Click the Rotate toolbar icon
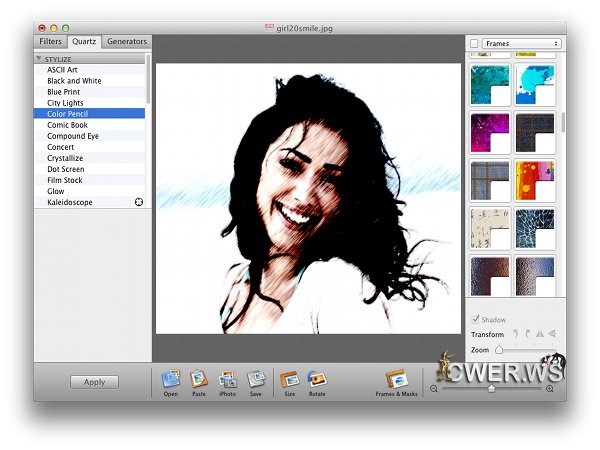 point(317,379)
